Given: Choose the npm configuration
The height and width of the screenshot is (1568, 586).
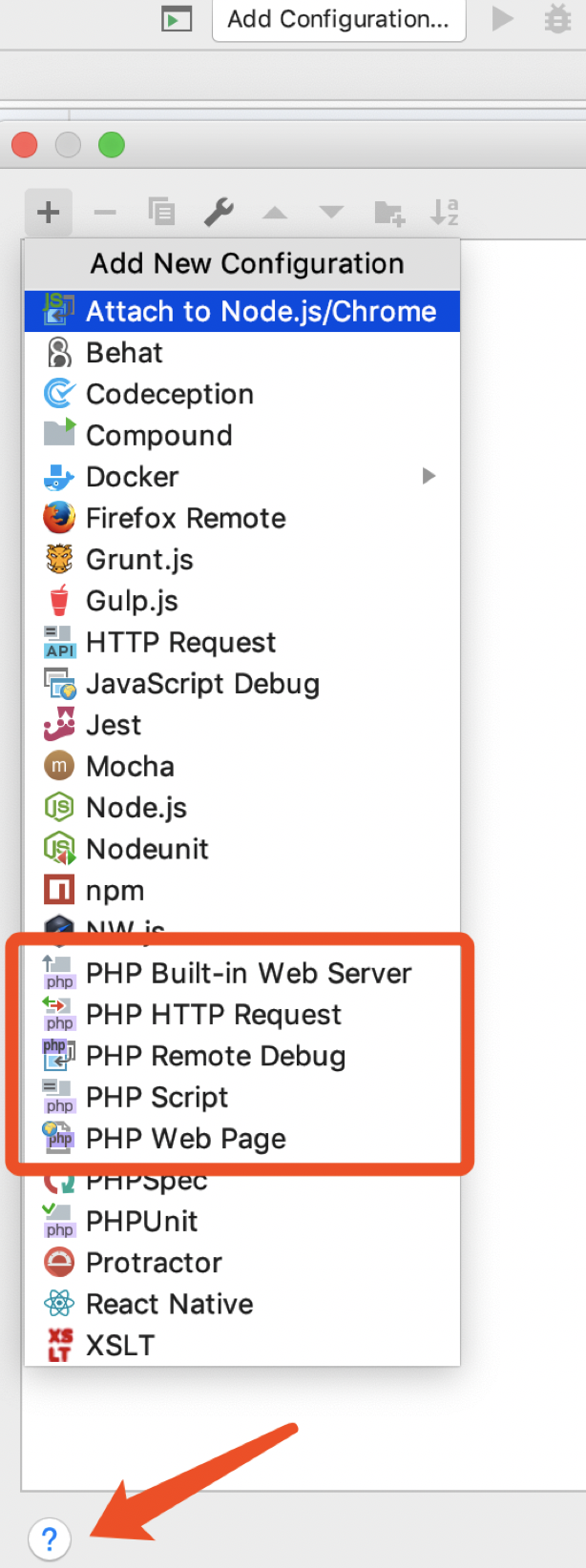Looking at the screenshot, I should [x=242, y=890].
